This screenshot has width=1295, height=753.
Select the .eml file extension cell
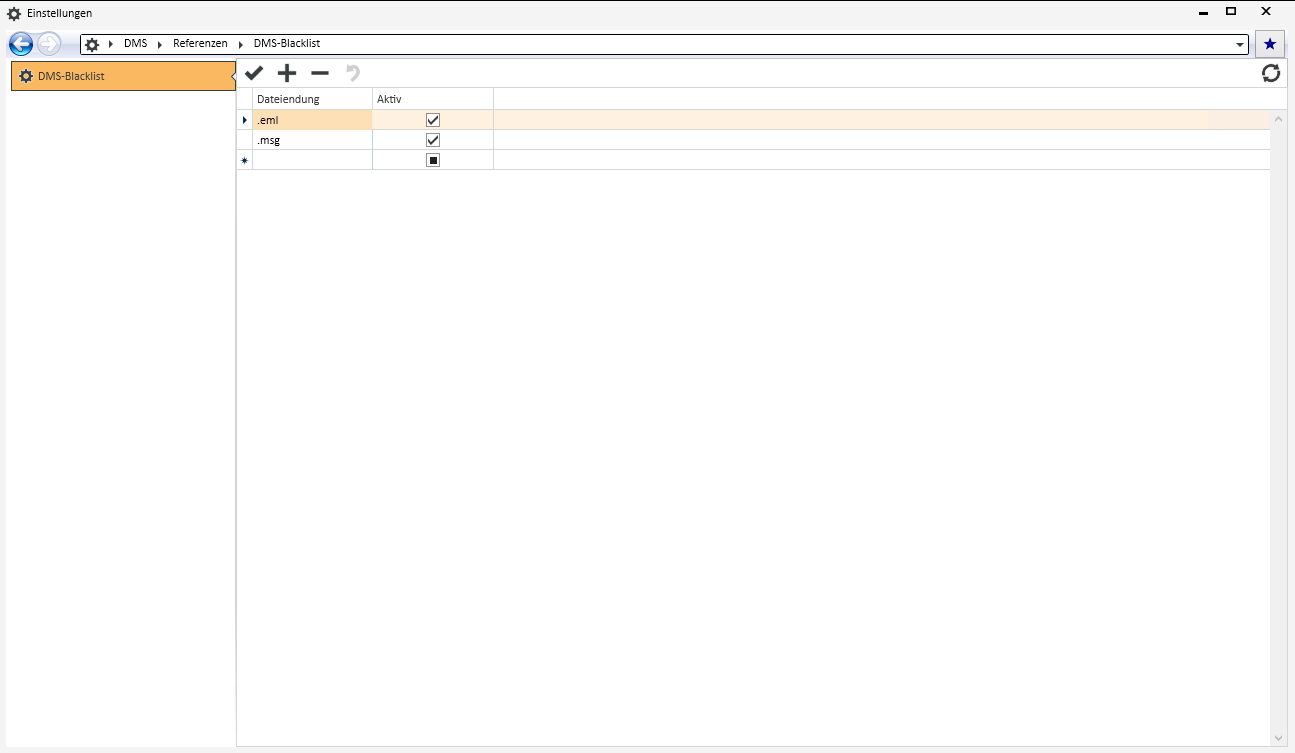coord(312,120)
